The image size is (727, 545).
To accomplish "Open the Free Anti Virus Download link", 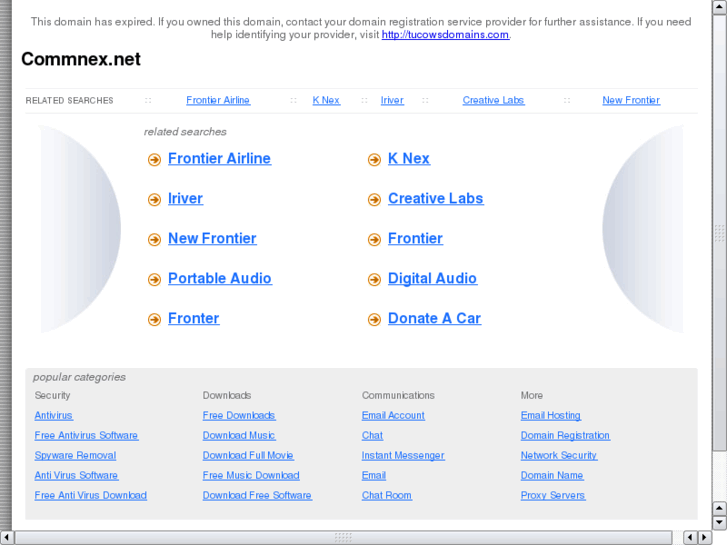I will (91, 495).
